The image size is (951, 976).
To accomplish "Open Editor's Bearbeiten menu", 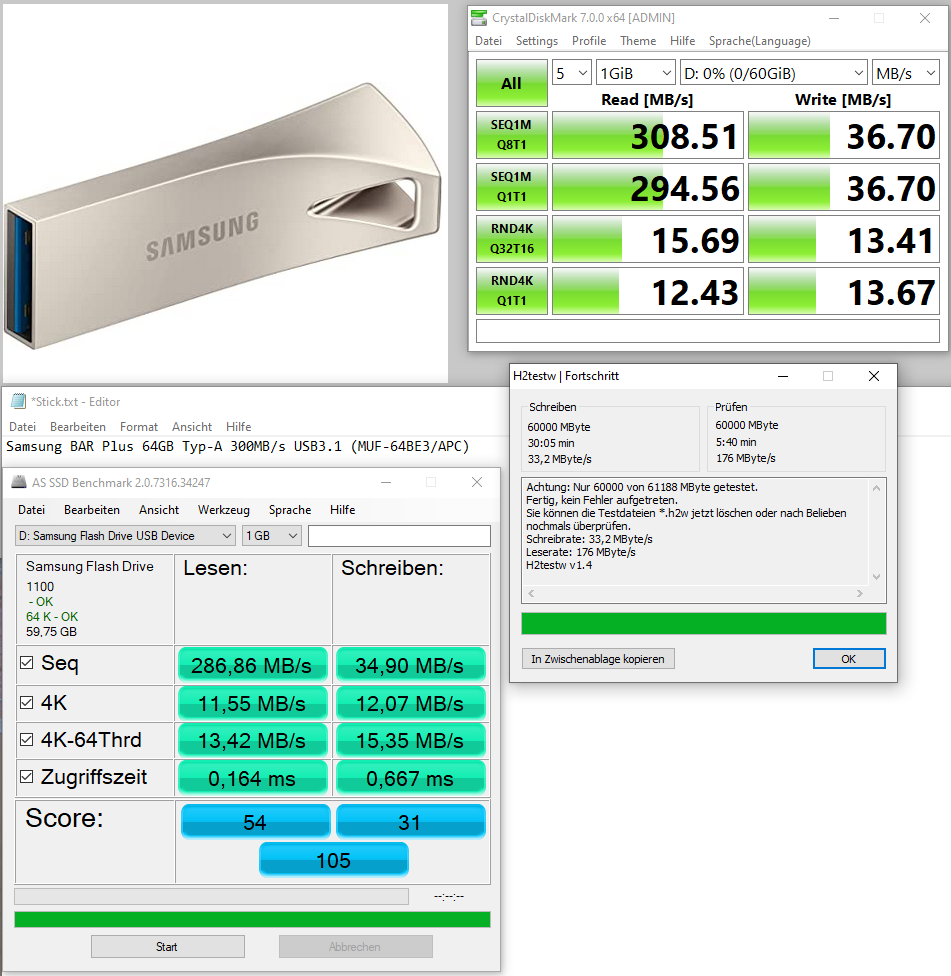I will coord(78,427).
